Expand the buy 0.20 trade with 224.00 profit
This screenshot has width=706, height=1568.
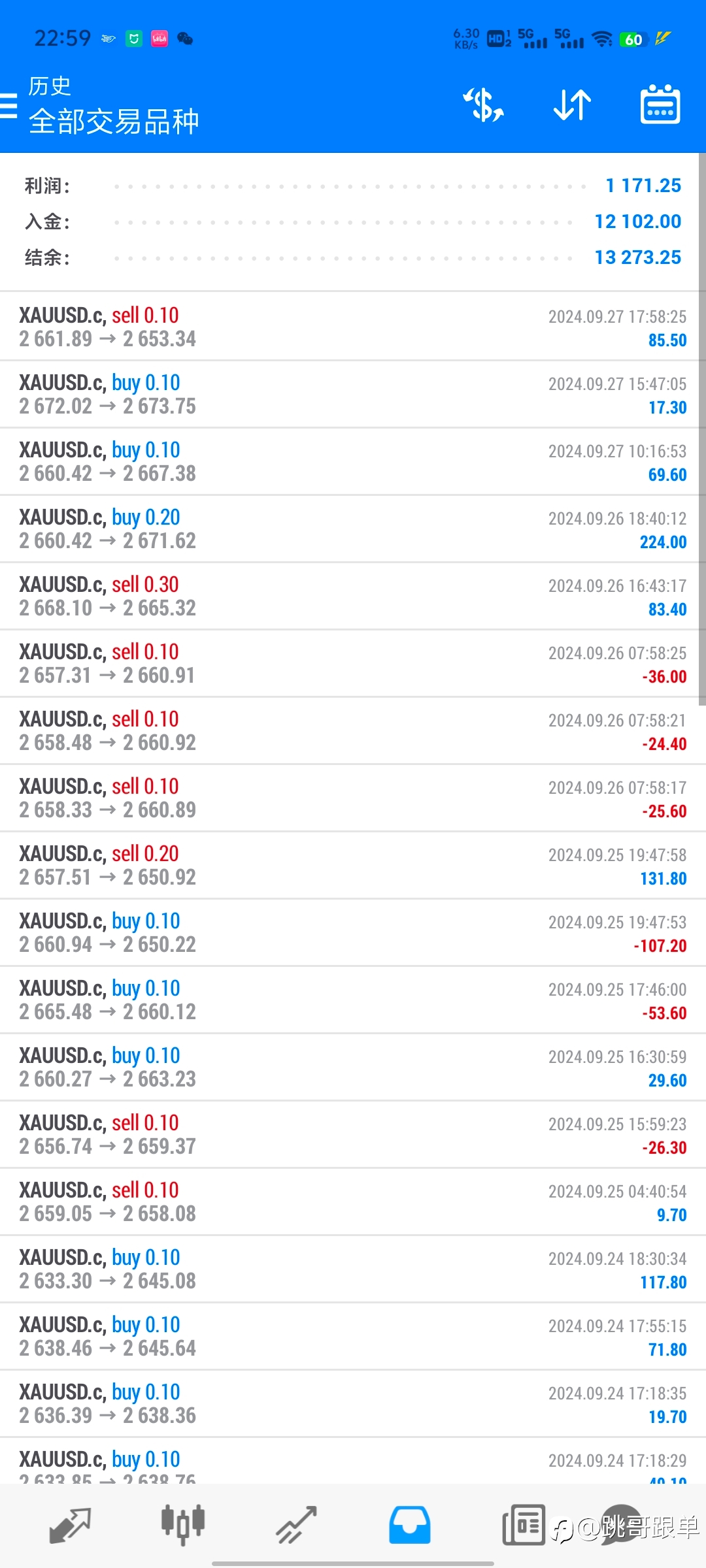tap(353, 529)
